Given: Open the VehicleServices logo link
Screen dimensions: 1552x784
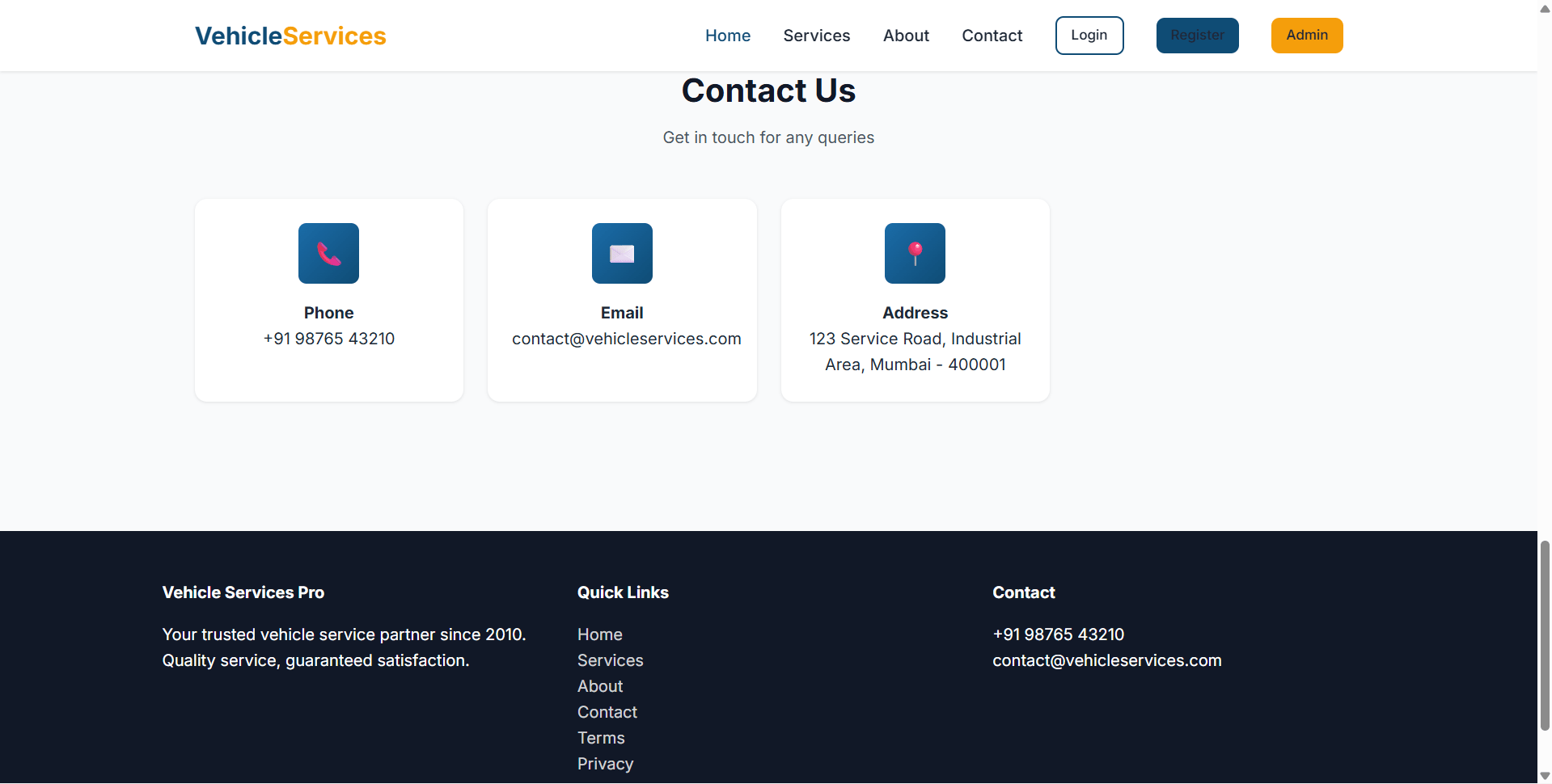Looking at the screenshot, I should pos(290,36).
